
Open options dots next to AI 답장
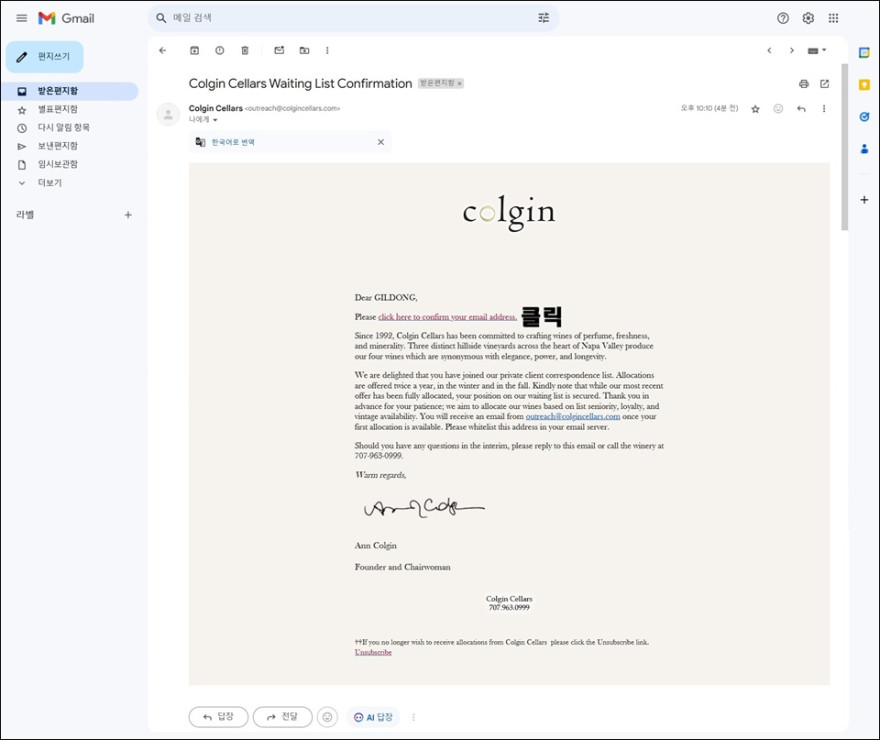414,717
